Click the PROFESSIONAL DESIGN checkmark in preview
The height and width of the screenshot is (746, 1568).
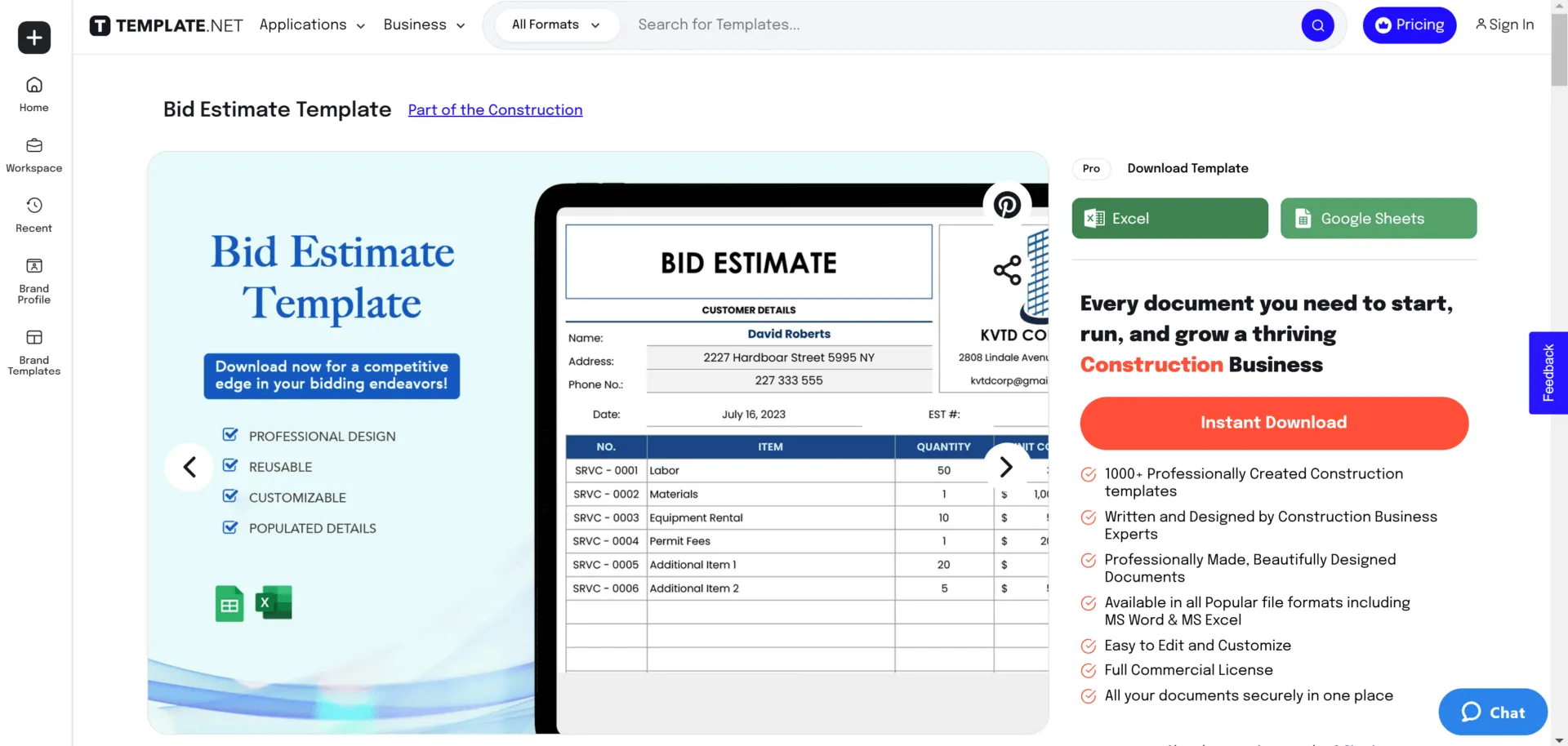(x=230, y=435)
